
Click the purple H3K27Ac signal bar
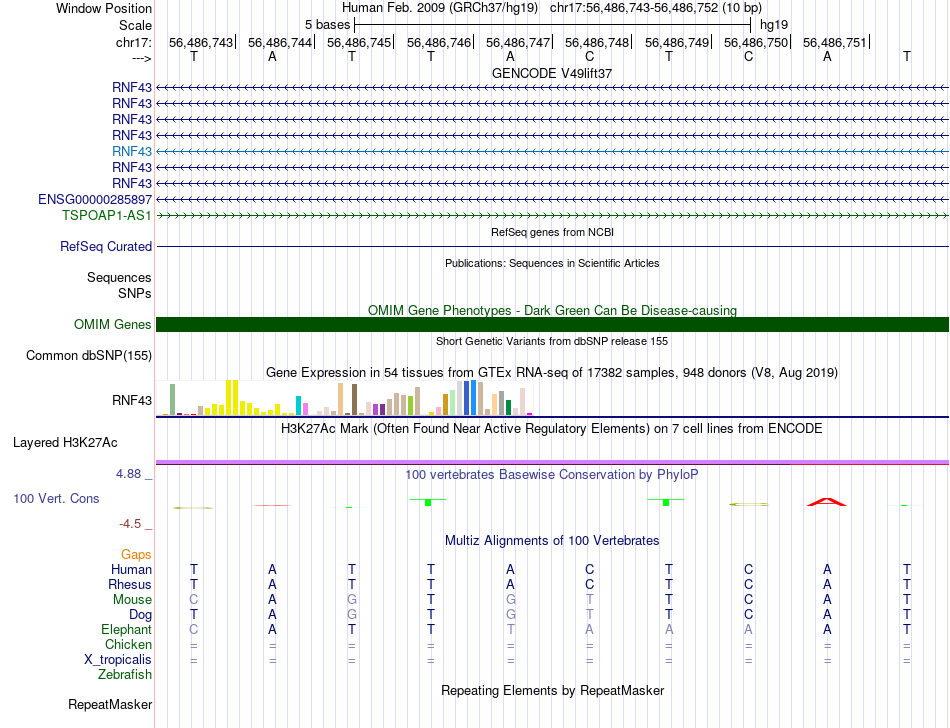point(552,461)
